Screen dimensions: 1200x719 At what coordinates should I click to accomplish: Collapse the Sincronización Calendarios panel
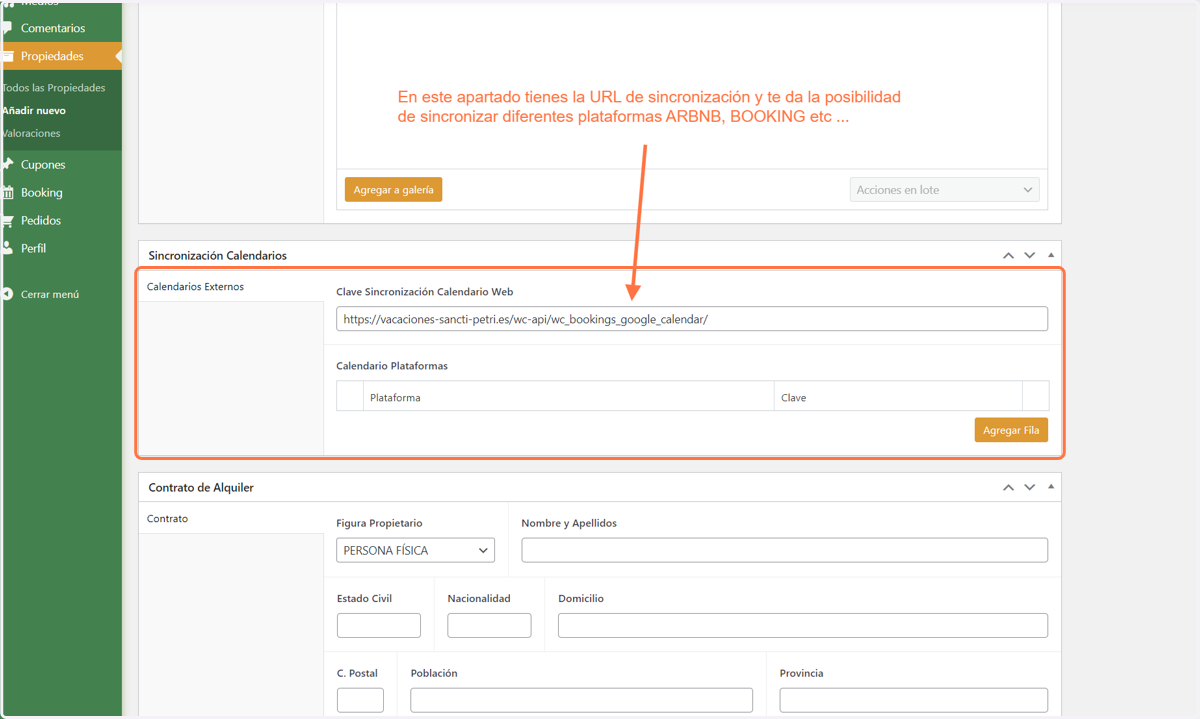(1050, 256)
